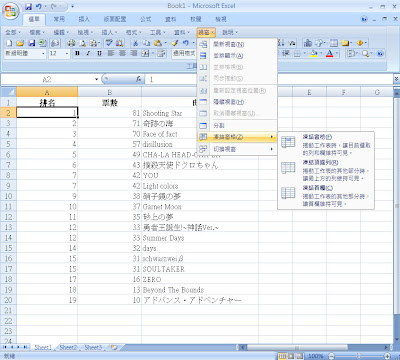Choose 並排顯示(A) menu entry
The image size is (400, 360).
tap(237, 56)
